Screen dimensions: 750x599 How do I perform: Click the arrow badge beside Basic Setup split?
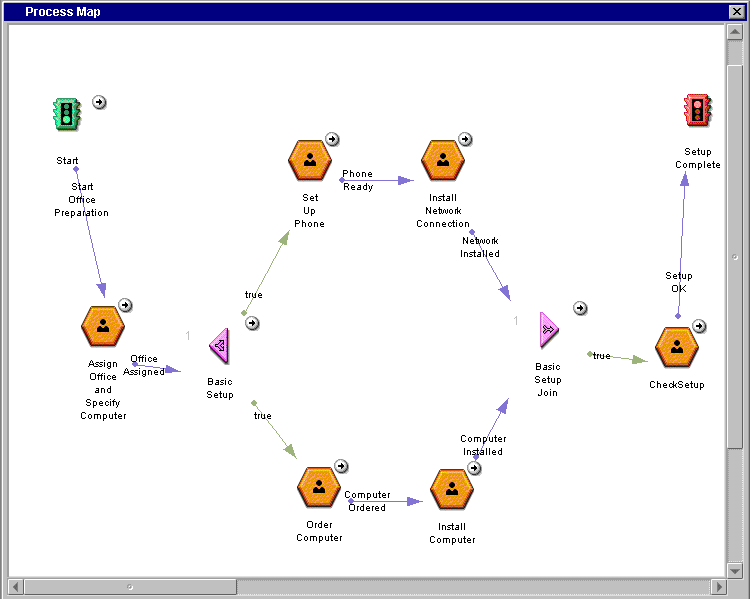252,323
